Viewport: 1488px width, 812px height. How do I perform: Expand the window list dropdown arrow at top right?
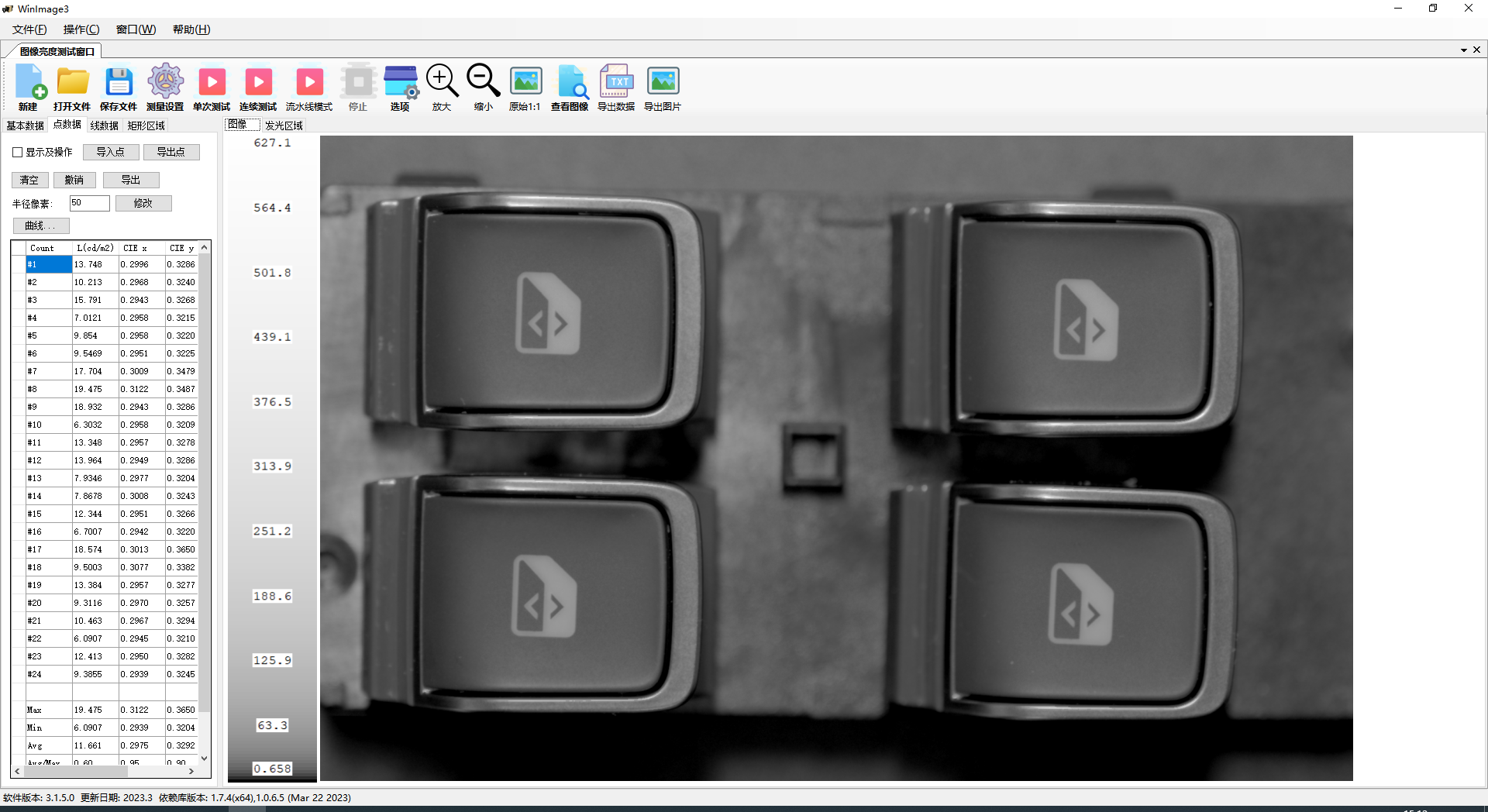tap(1463, 50)
